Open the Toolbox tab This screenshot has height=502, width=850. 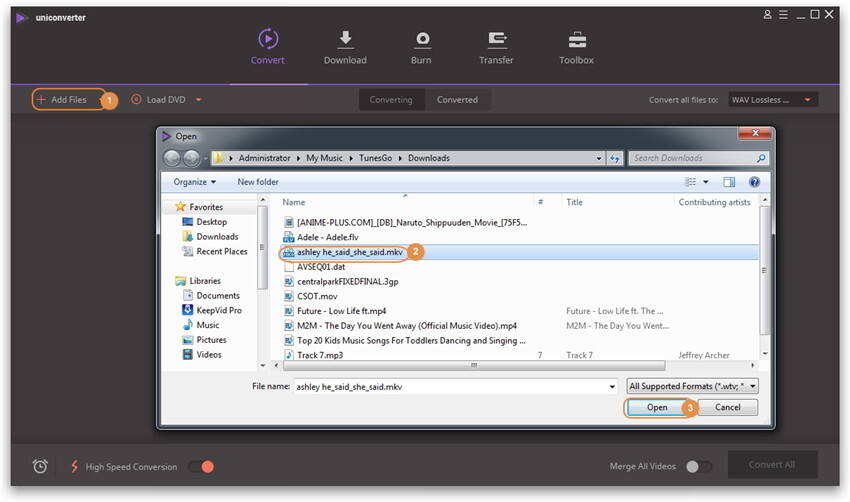(x=576, y=47)
